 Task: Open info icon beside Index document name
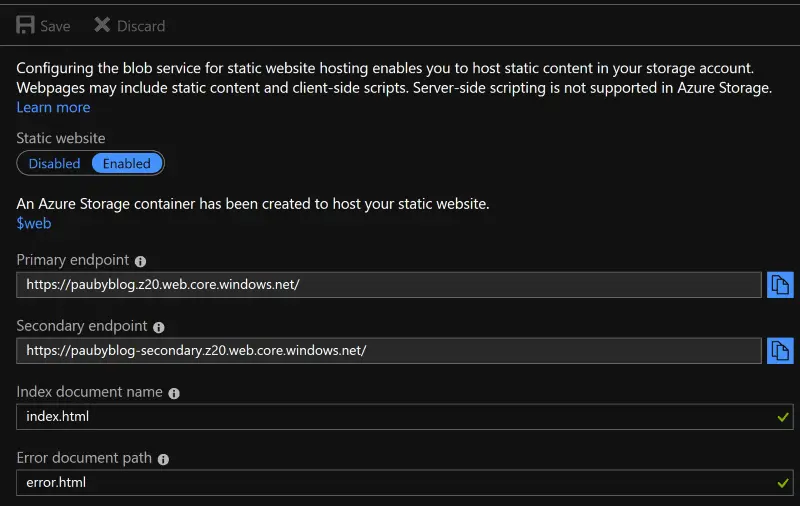(174, 393)
